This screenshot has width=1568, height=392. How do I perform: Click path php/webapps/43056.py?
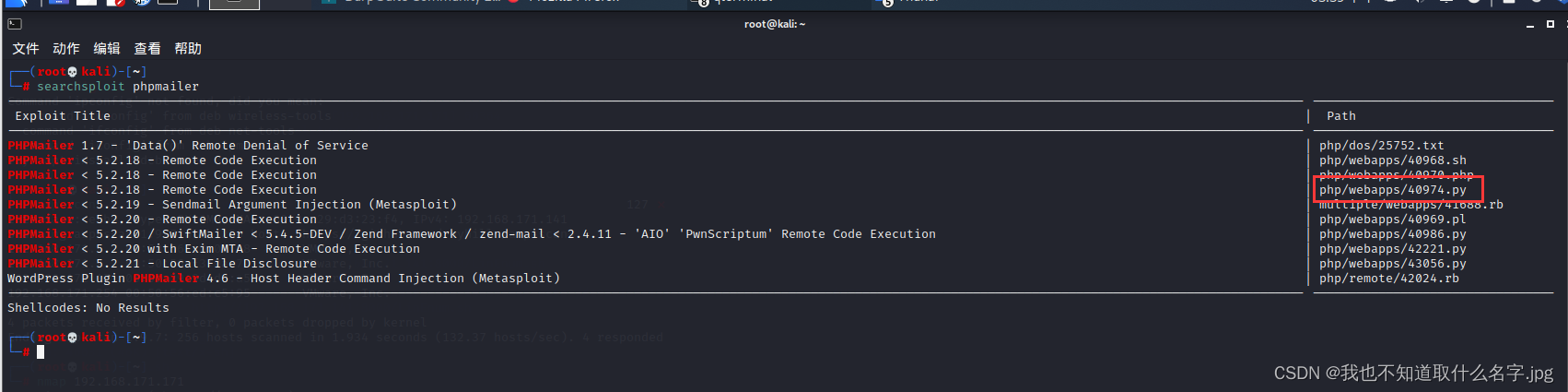(x=1393, y=264)
